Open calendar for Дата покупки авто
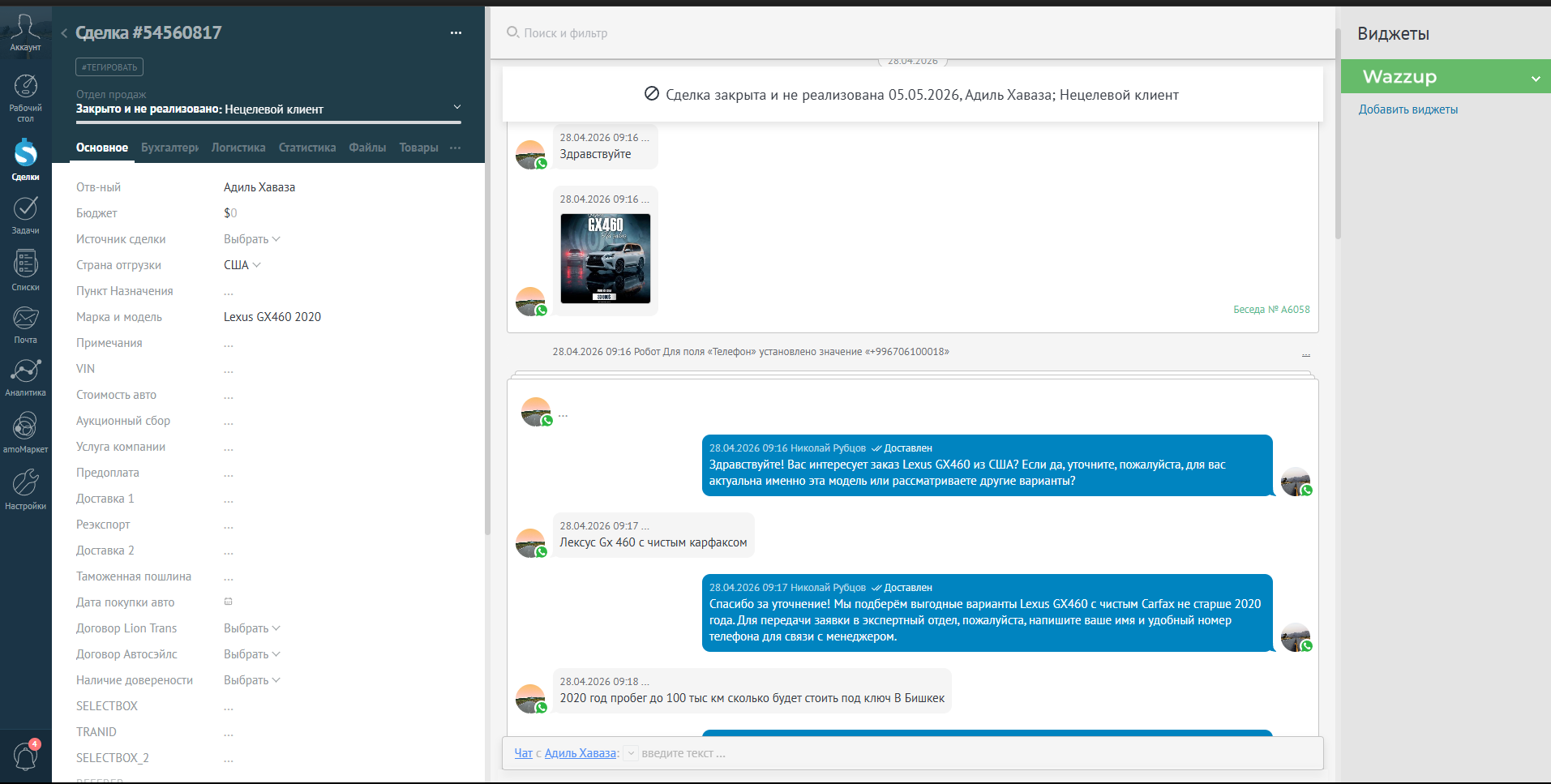 click(228, 602)
